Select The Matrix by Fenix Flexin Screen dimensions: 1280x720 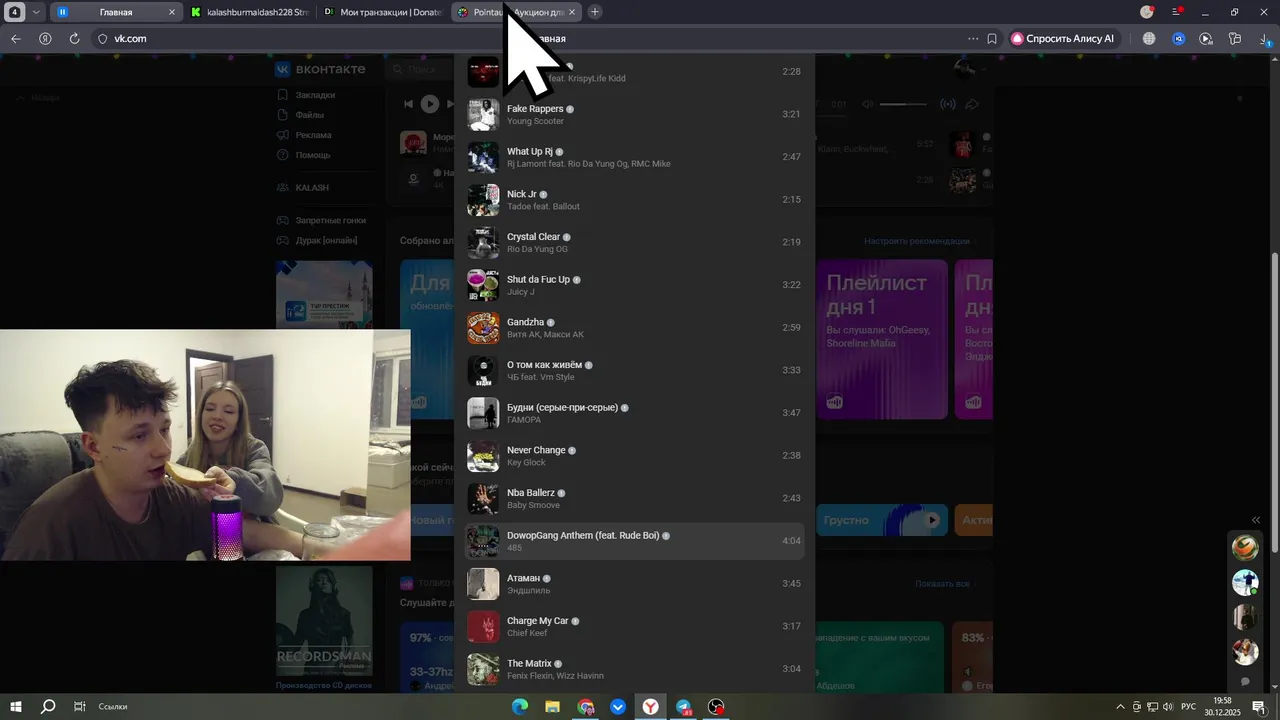point(634,669)
